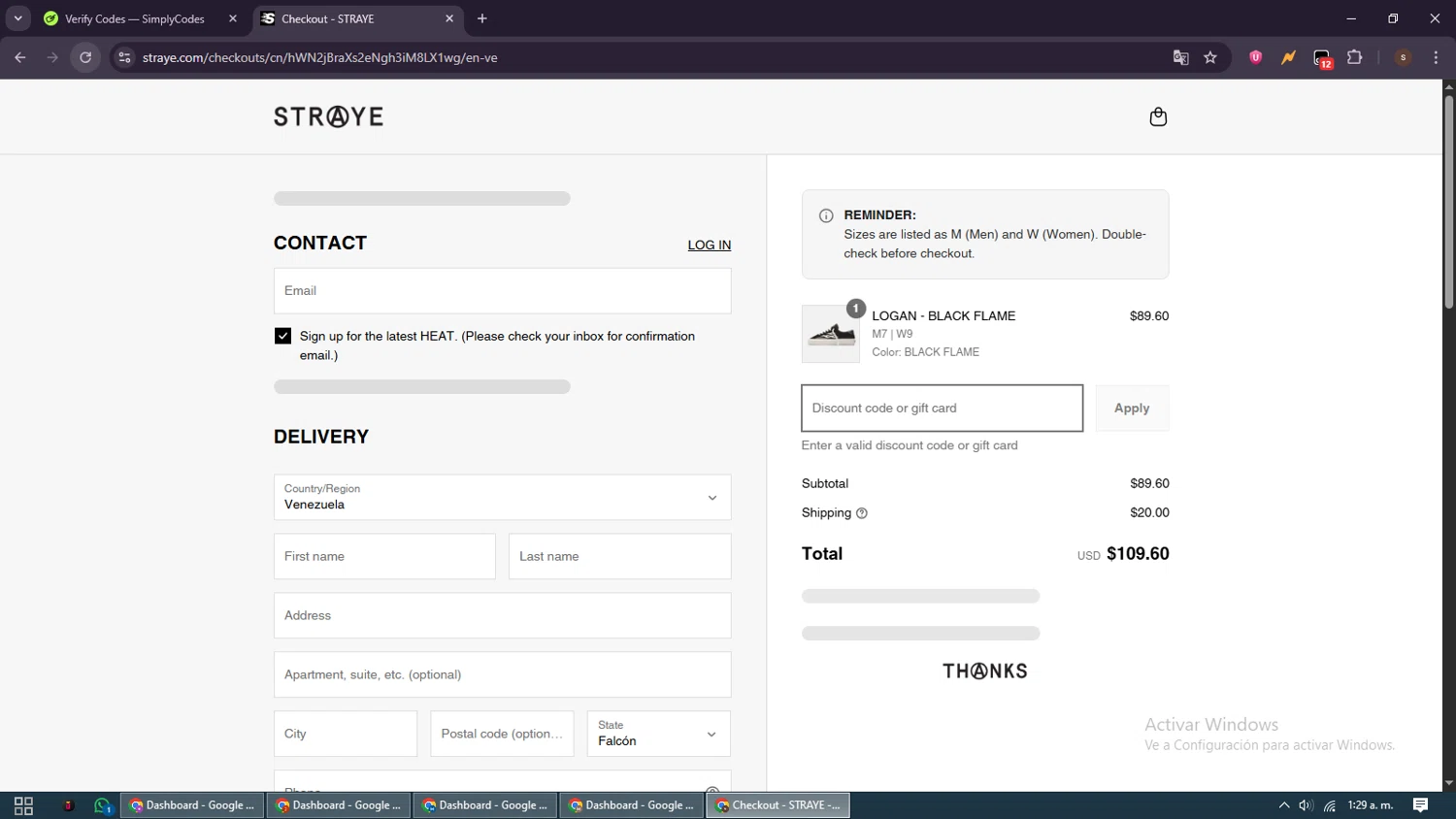Click the shipping help question-mark icon
Screen dimensions: 1456x819
point(862,513)
